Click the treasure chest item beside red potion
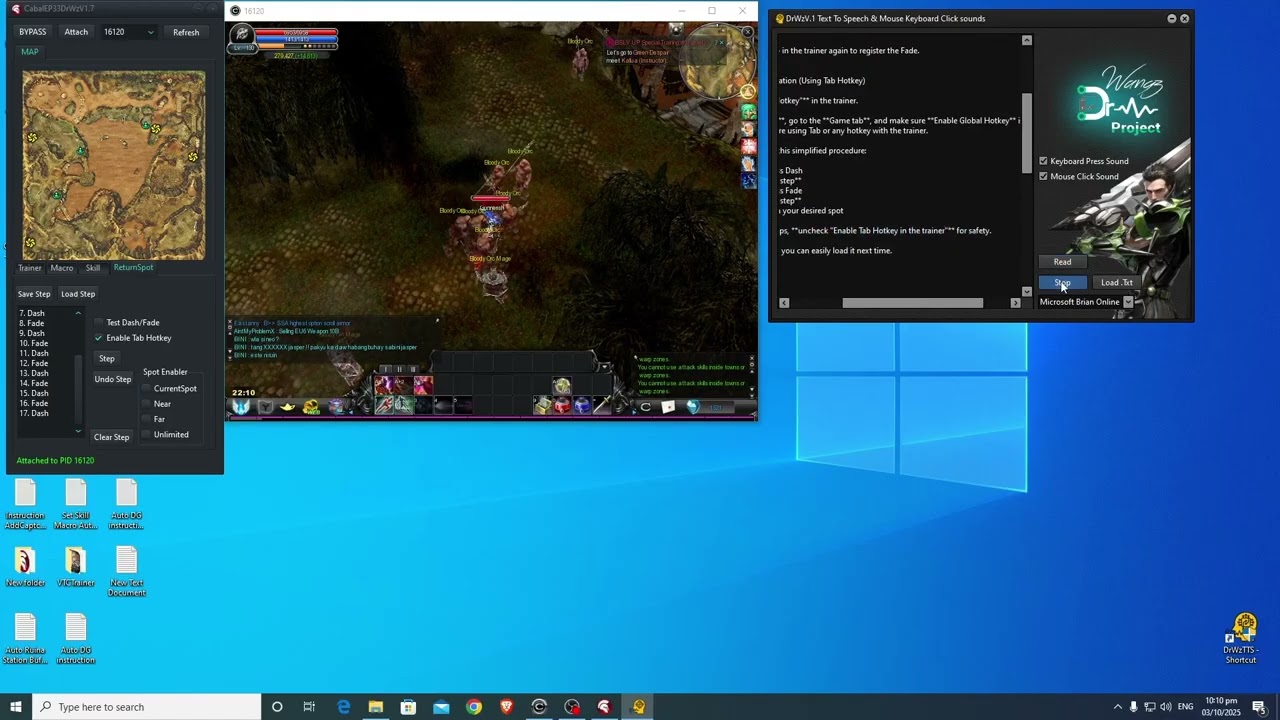1280x720 pixels. coord(543,406)
